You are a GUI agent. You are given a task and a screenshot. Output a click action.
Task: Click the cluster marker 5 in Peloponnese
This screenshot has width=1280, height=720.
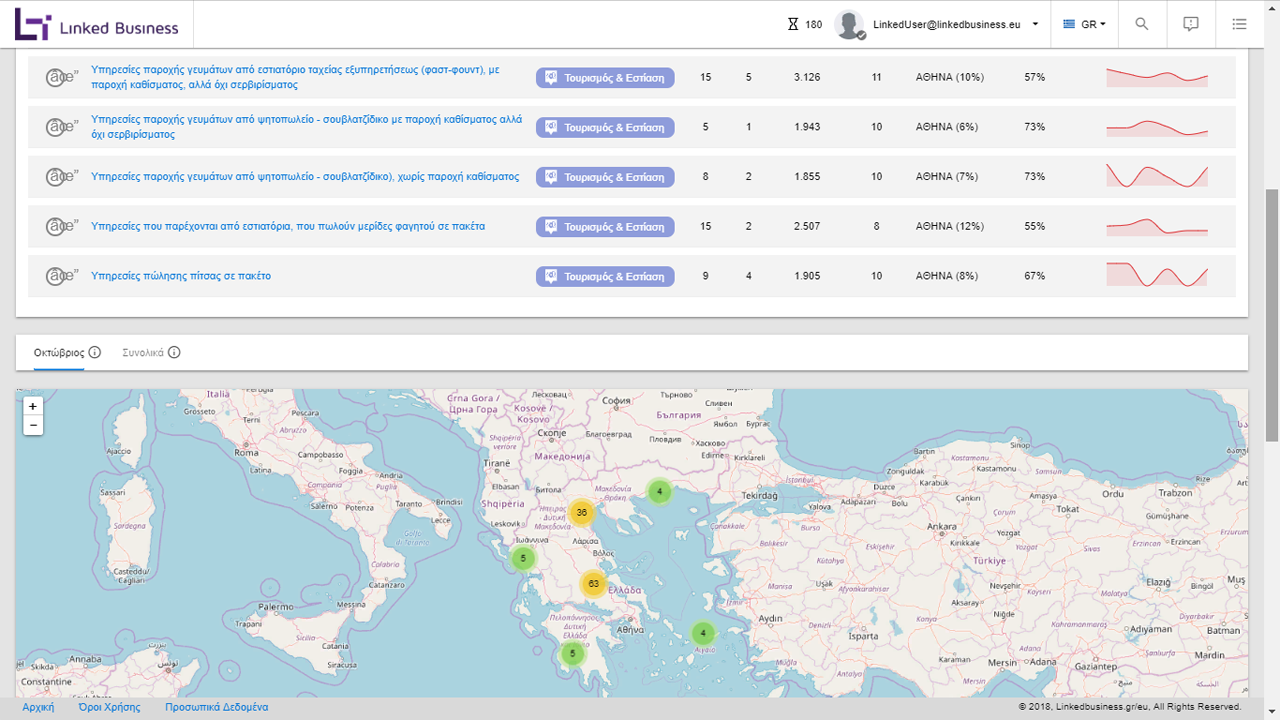click(572, 654)
